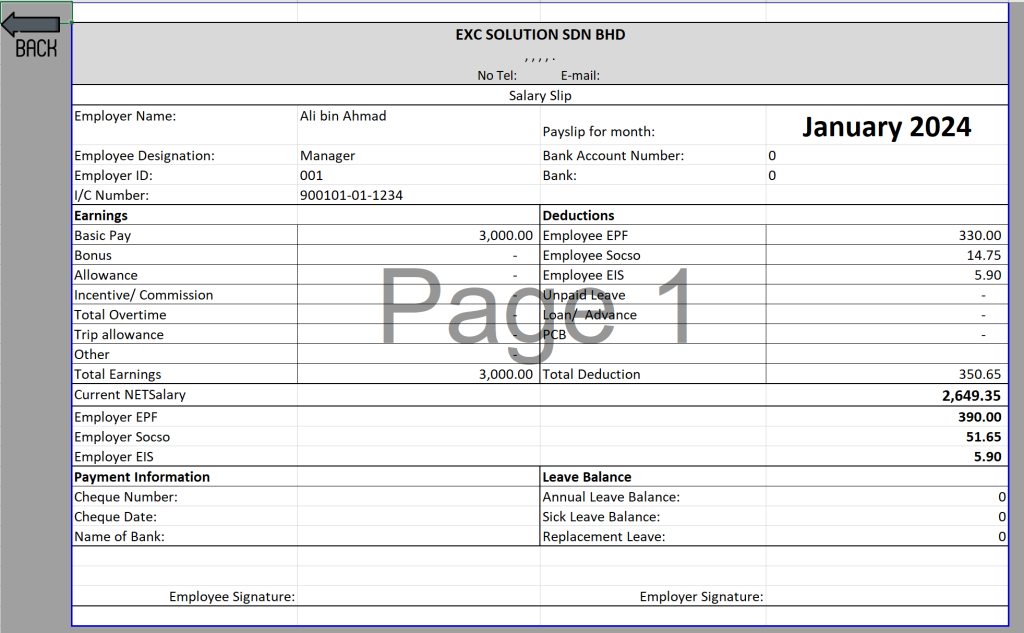Screen dimensions: 1024x633
Task: Click the employer name Ali bin Ahmad
Action: coord(343,116)
